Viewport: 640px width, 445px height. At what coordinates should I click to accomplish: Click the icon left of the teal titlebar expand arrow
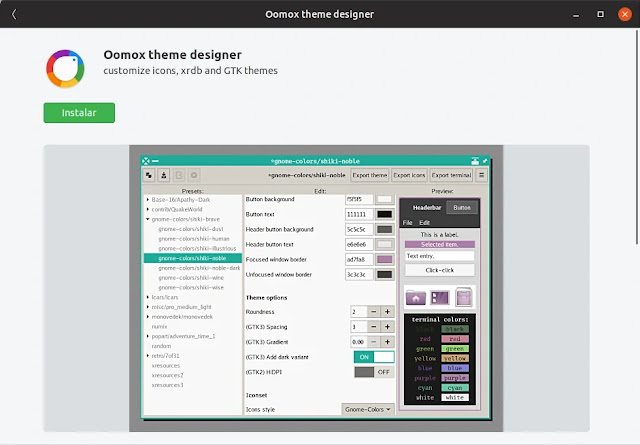(475, 161)
